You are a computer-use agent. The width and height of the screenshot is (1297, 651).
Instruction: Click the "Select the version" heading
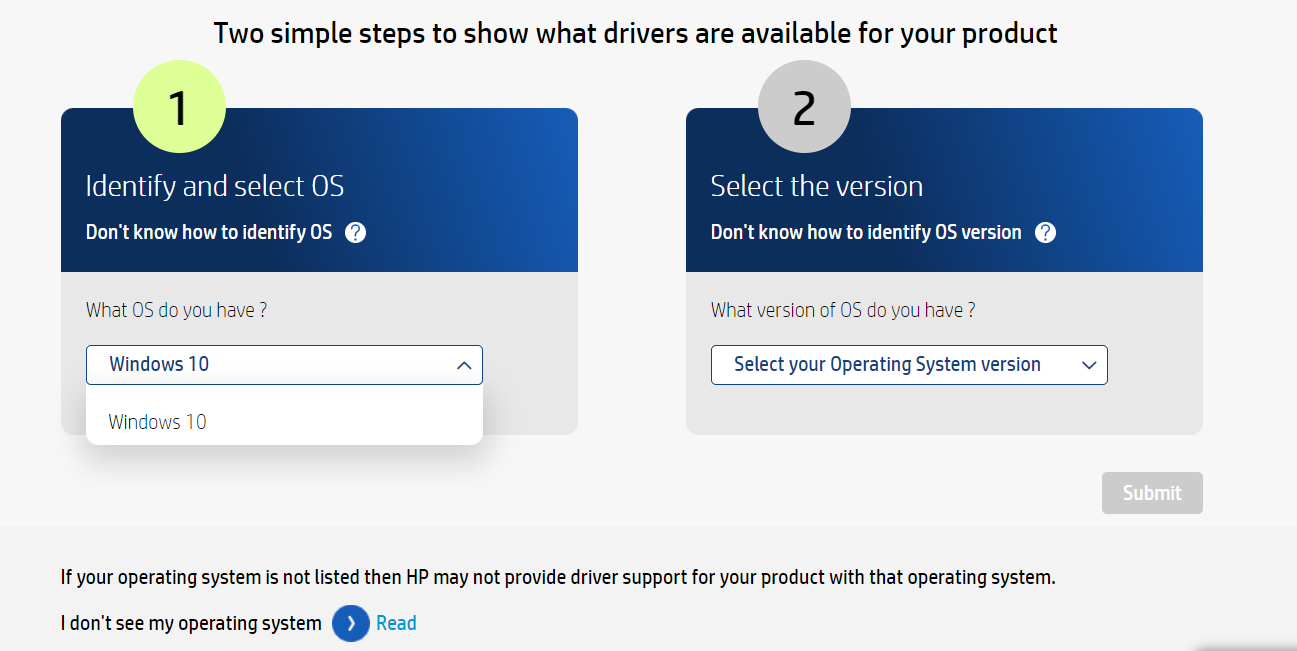click(816, 186)
